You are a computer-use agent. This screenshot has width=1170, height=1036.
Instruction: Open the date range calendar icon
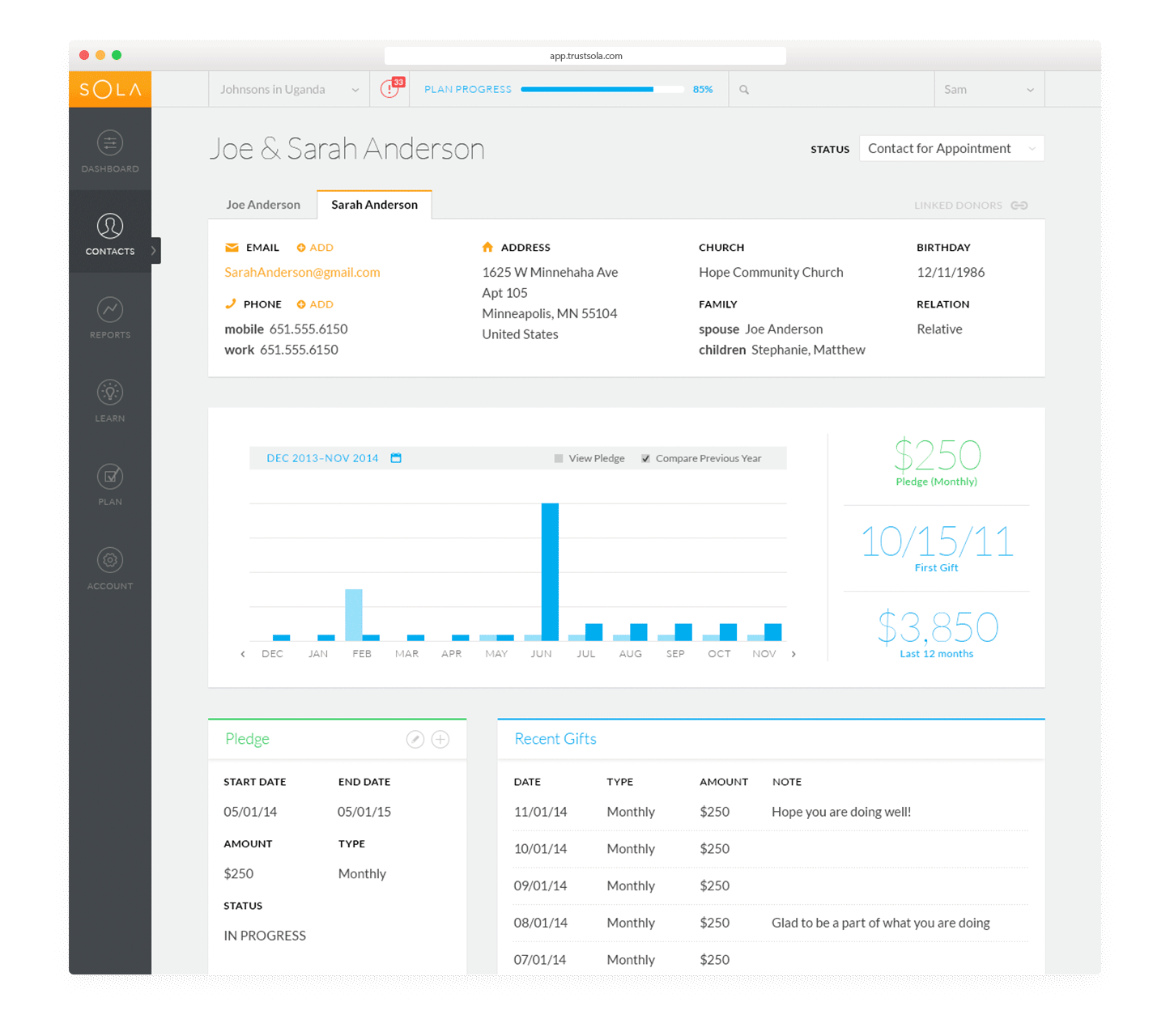pyautogui.click(x=396, y=458)
